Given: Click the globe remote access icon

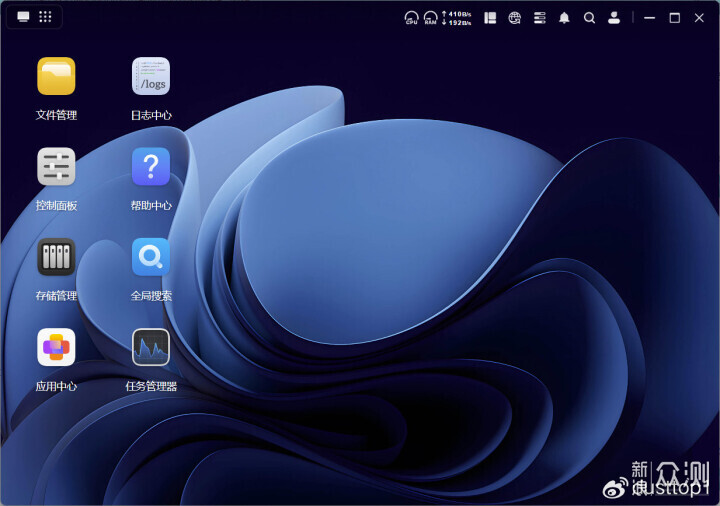Looking at the screenshot, I should pyautogui.click(x=515, y=18).
